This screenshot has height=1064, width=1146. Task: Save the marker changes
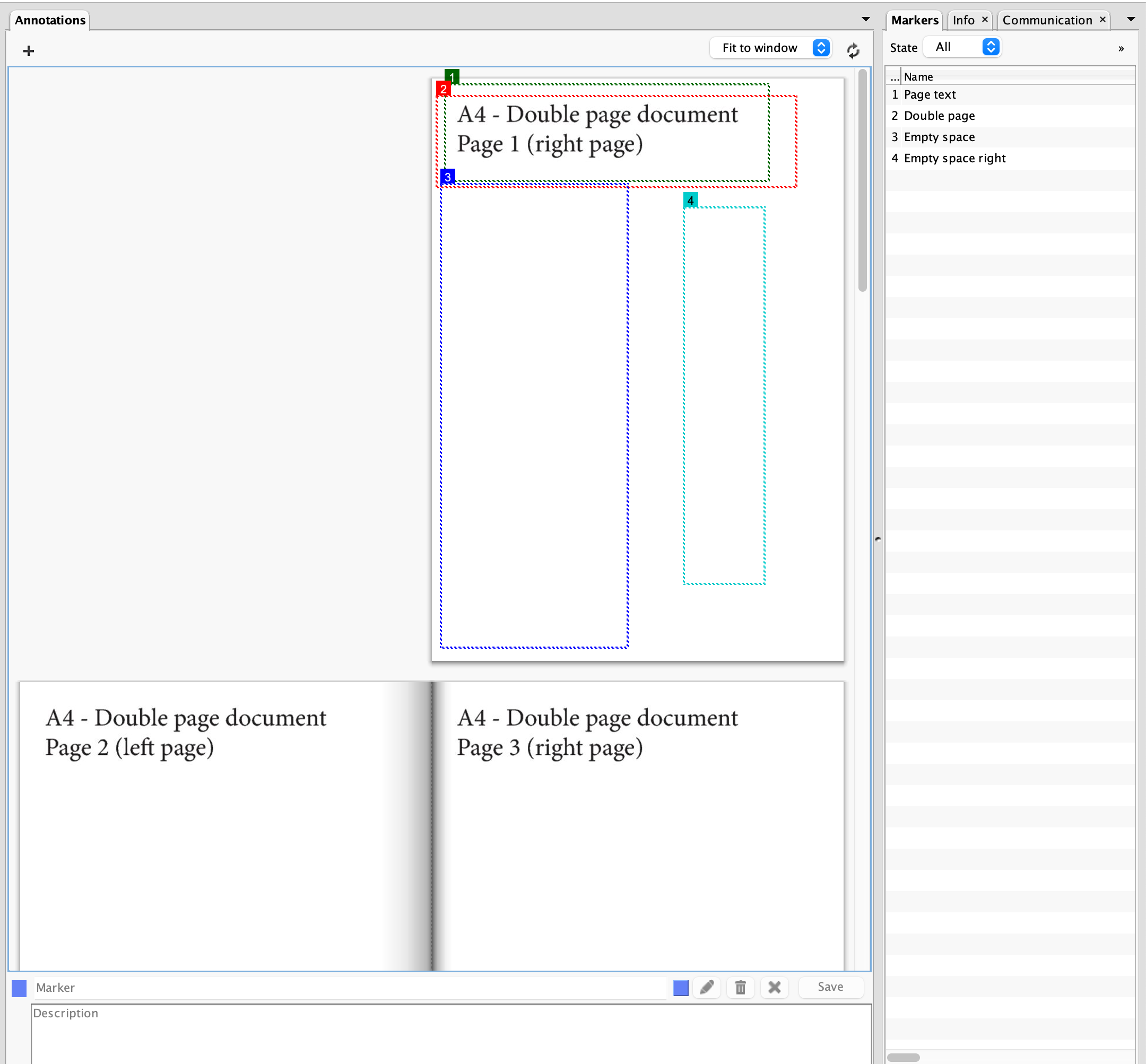[x=830, y=987]
